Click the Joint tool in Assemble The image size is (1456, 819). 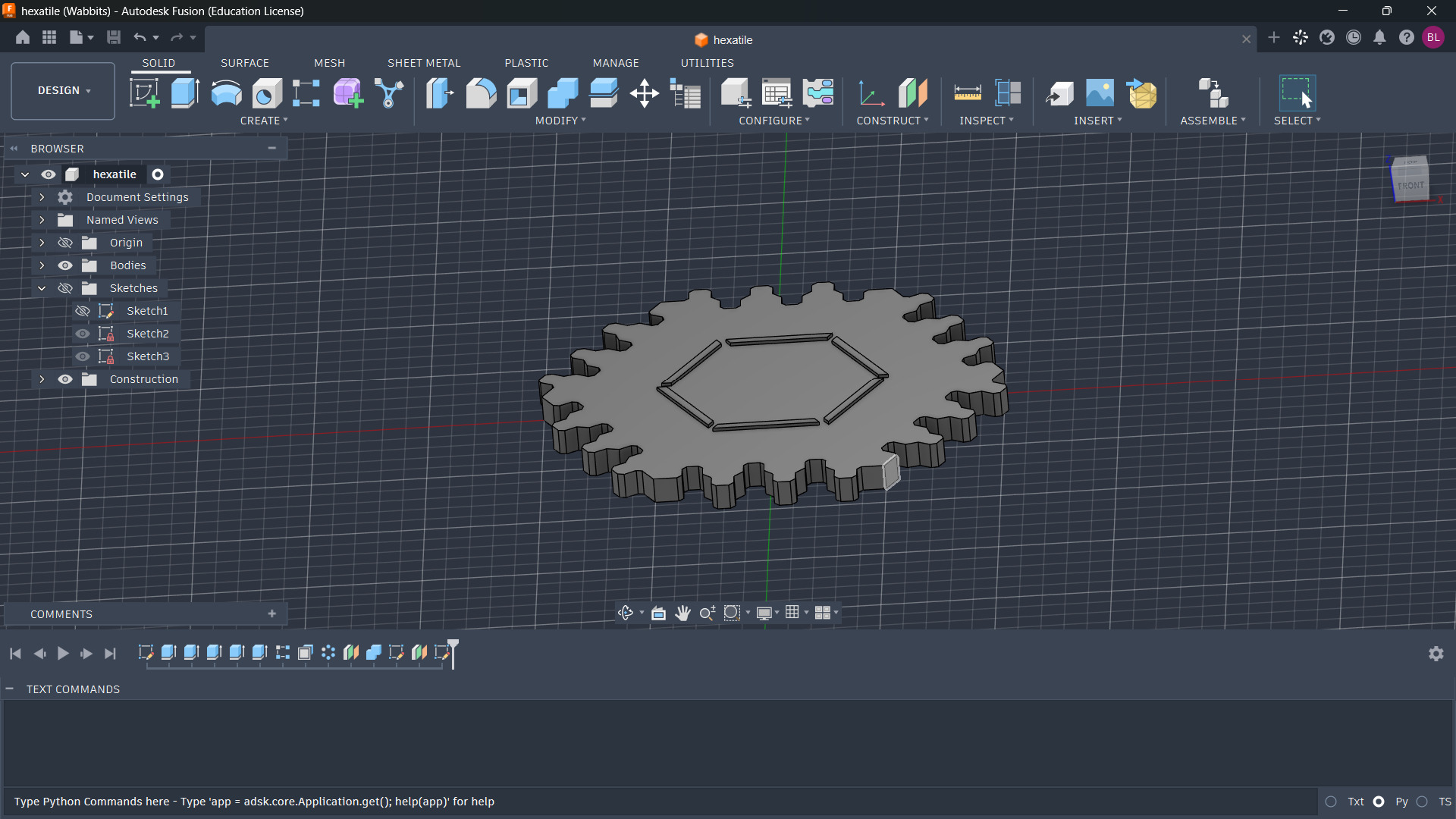[x=1213, y=93]
